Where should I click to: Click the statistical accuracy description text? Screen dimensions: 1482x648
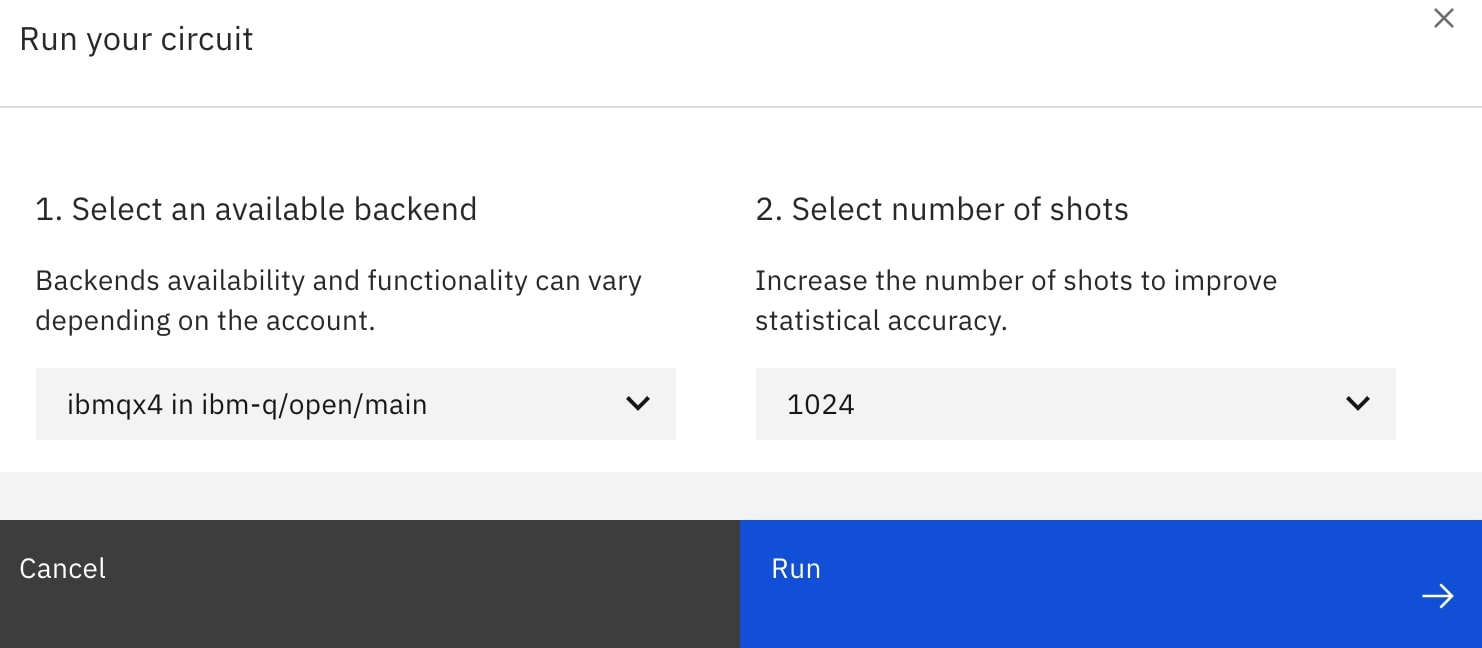click(1015, 300)
